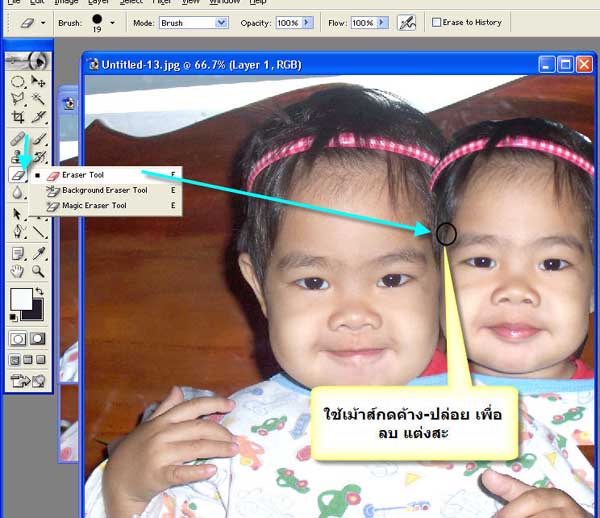This screenshot has width=600, height=518.
Task: Select the Zoom tool
Action: click(x=38, y=271)
